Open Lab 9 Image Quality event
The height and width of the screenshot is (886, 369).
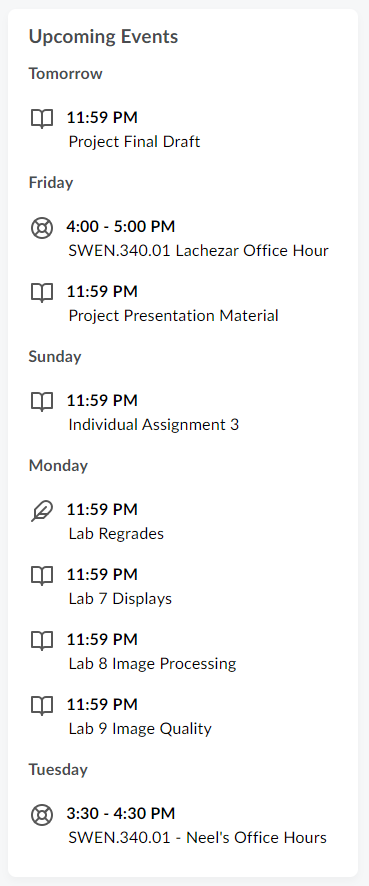click(140, 728)
